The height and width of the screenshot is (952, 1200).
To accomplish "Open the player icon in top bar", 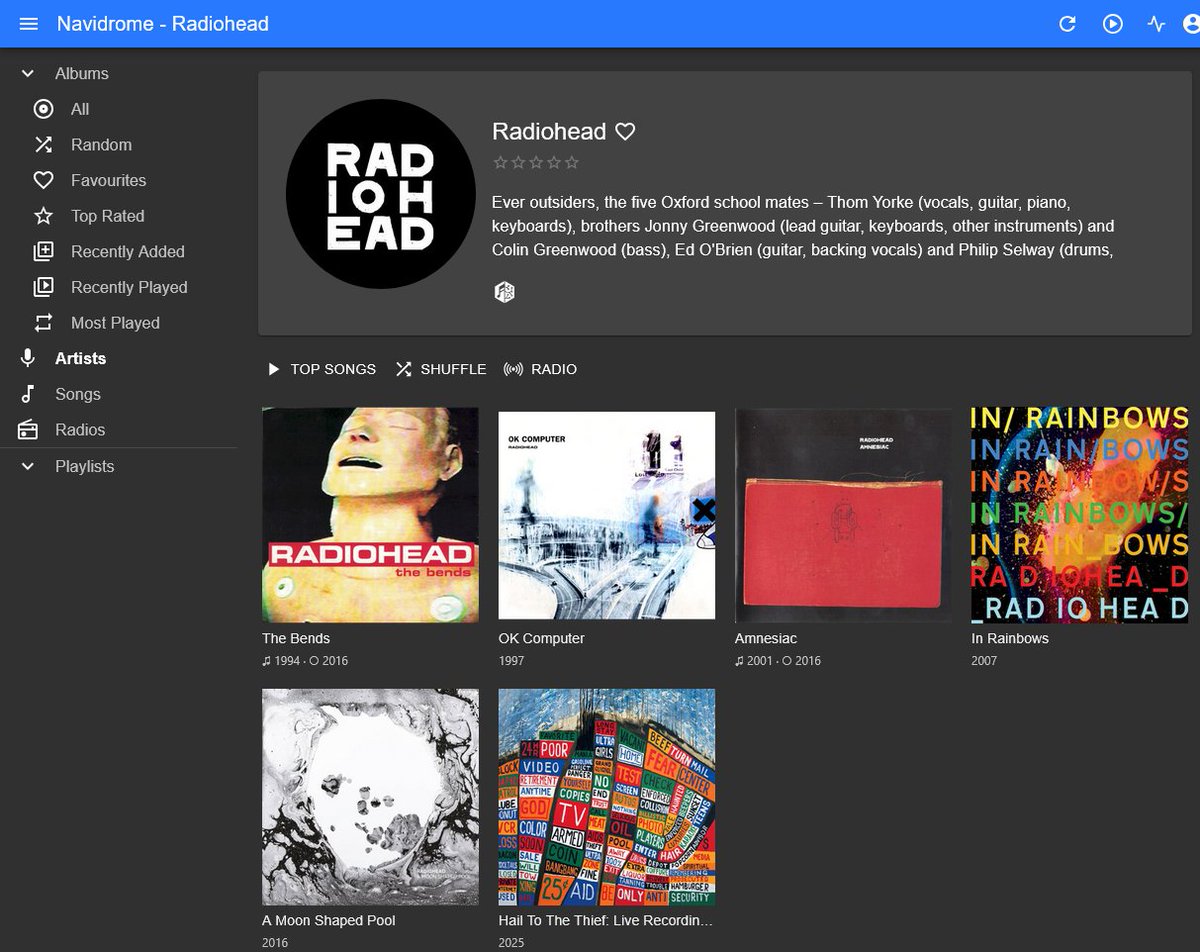I will pos(1113,23).
